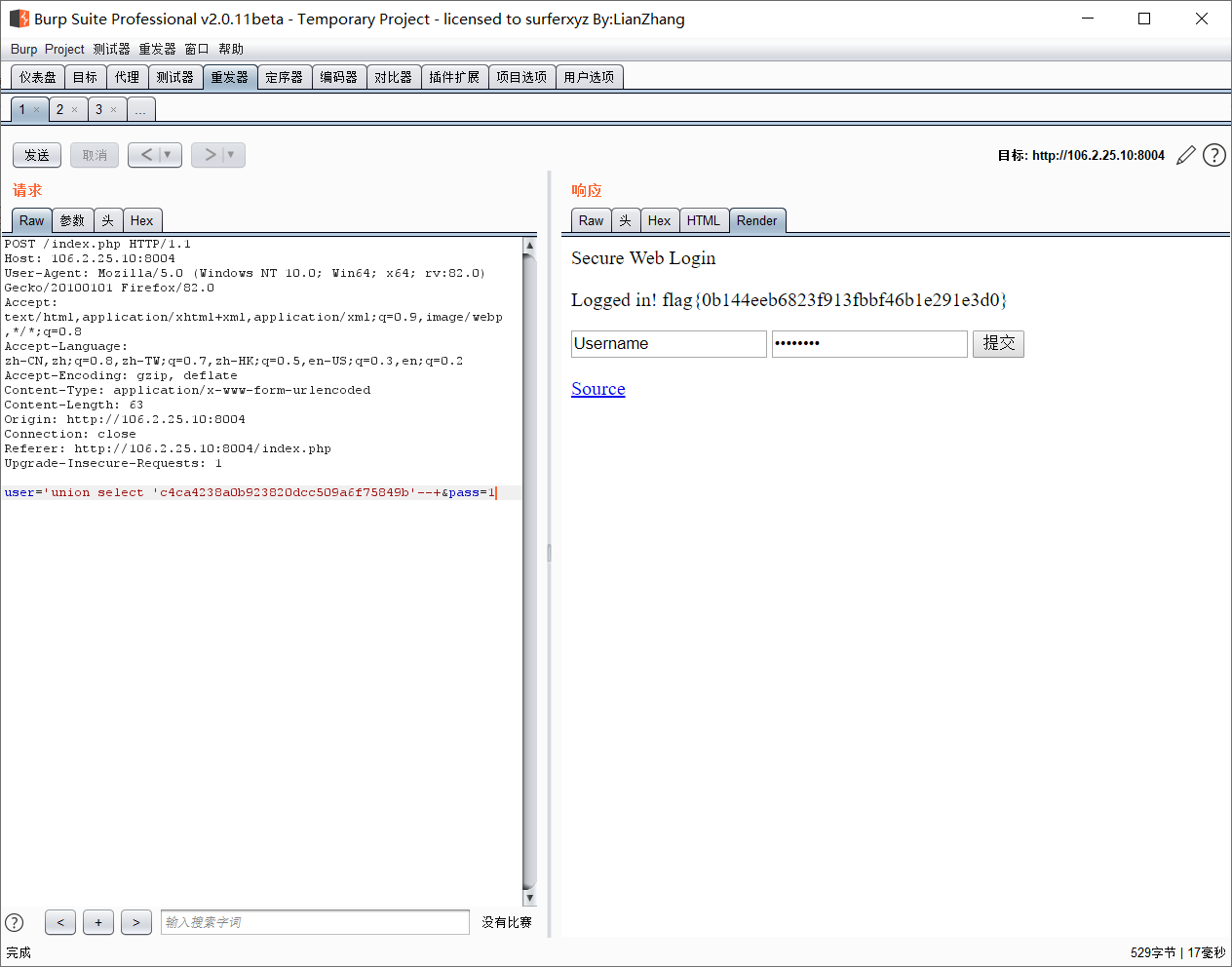Screen dimensions: 1232x967
Task: Switch to the 对比器 comparer tab
Action: tap(394, 77)
